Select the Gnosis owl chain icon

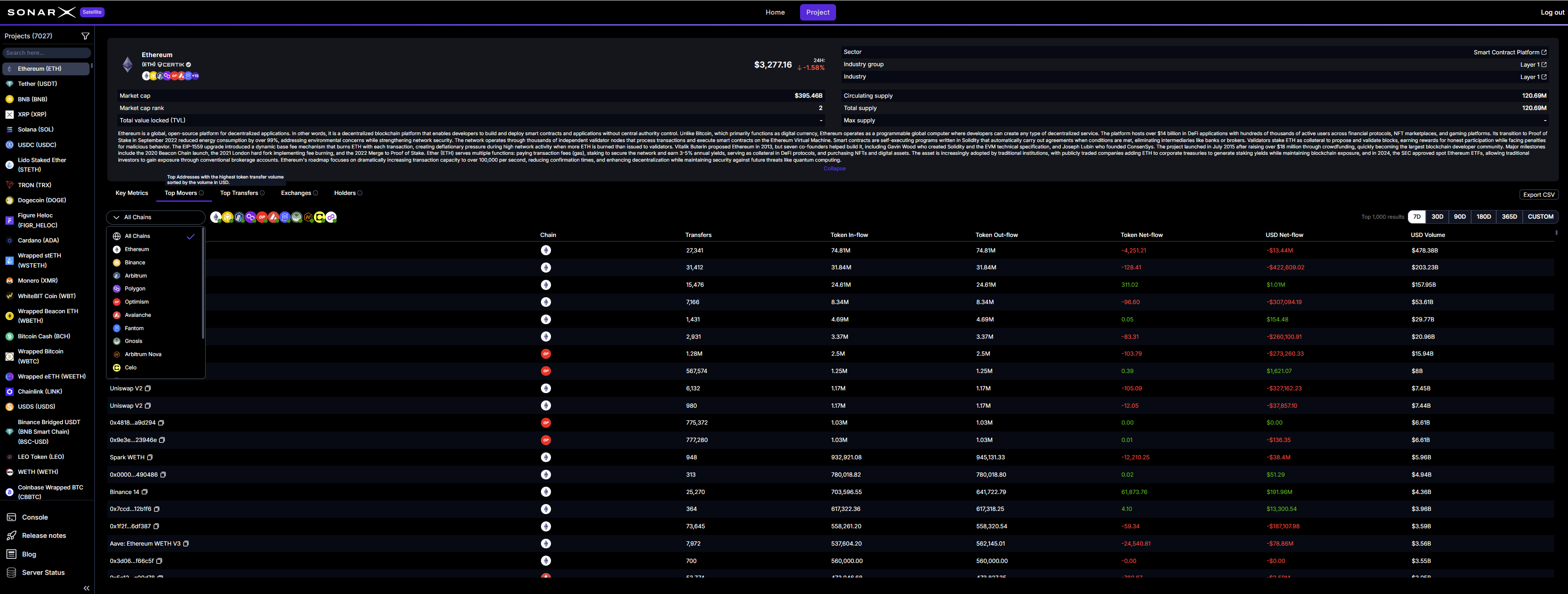pos(296,217)
